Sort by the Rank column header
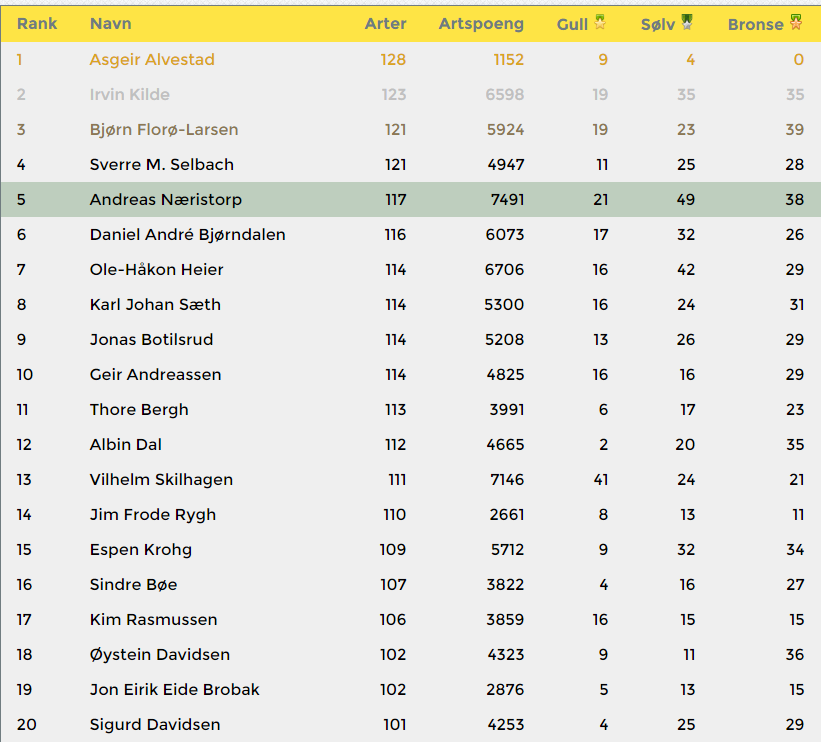821x742 pixels. coord(37,24)
